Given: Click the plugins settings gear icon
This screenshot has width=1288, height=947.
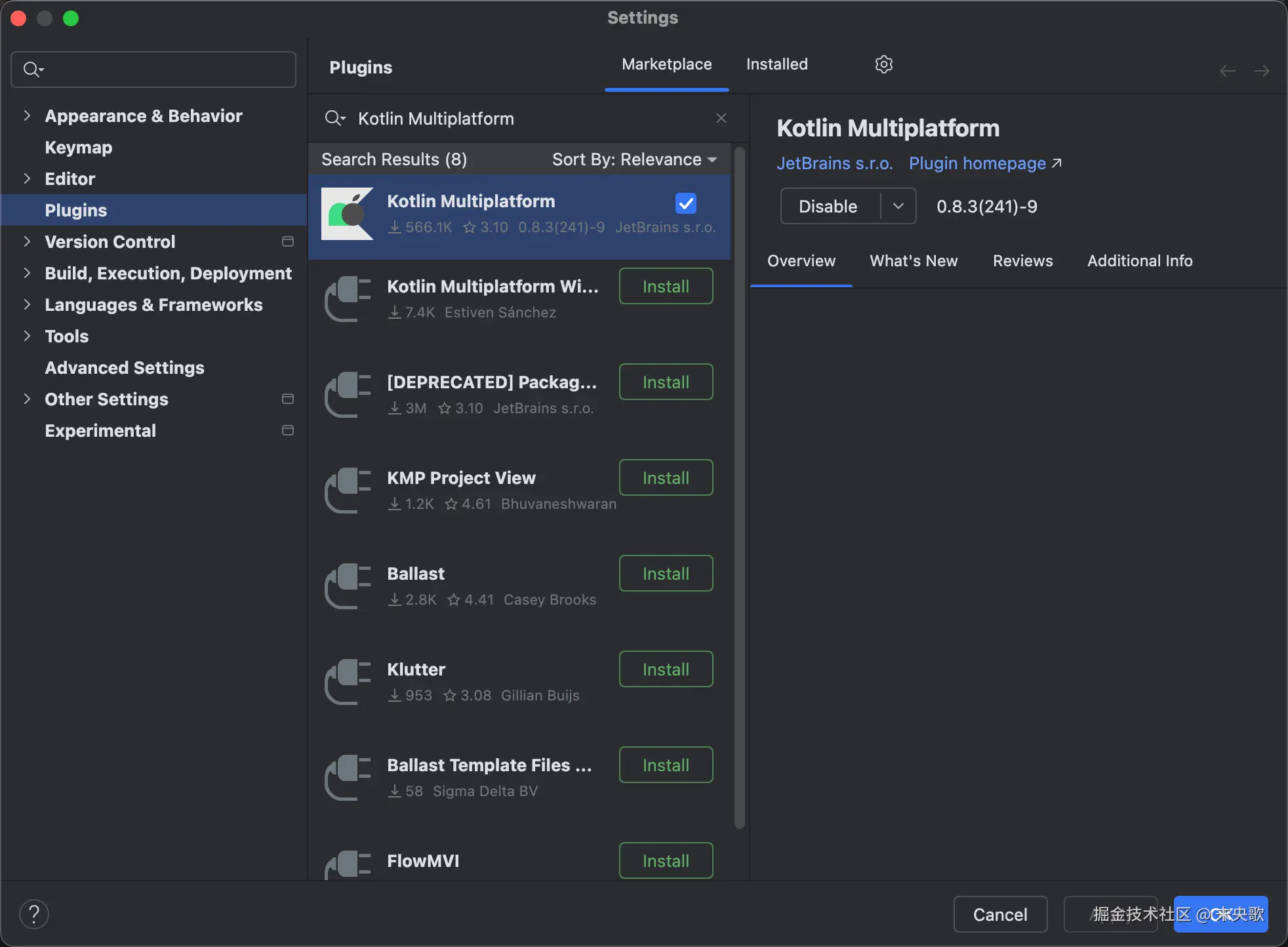Looking at the screenshot, I should pyautogui.click(x=883, y=64).
